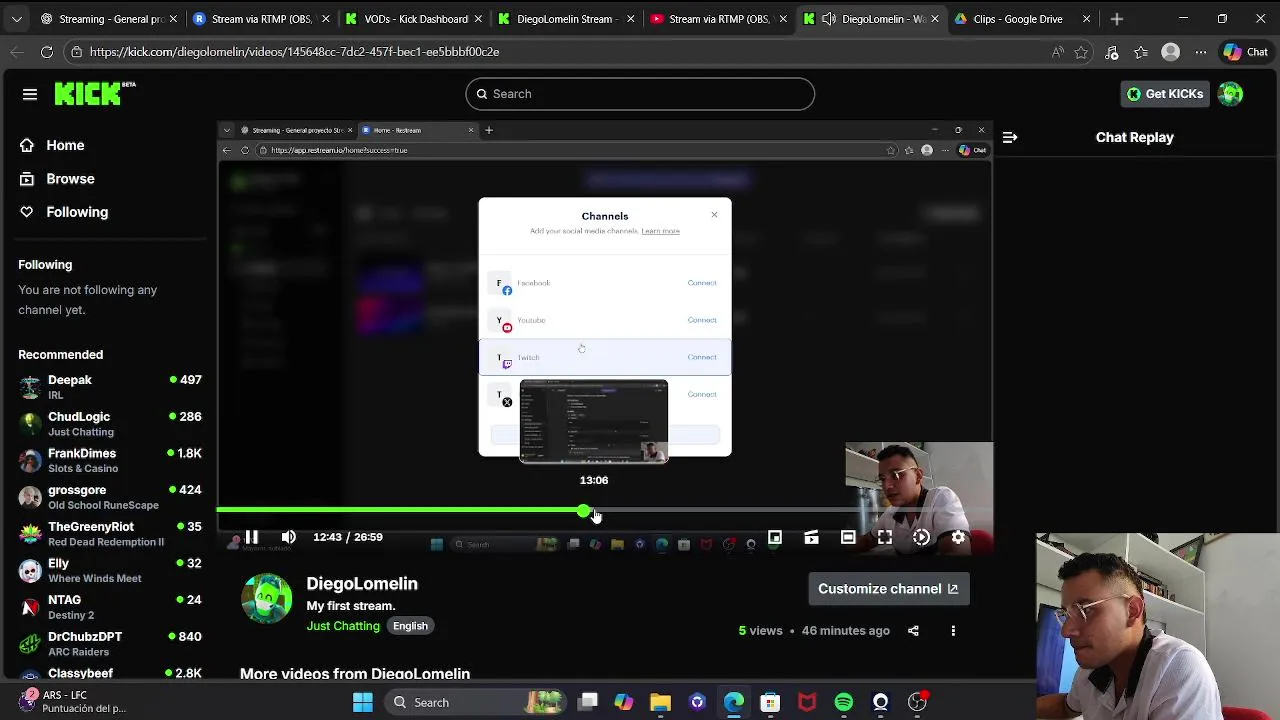Open ChudLogic recommended channel

(110, 424)
